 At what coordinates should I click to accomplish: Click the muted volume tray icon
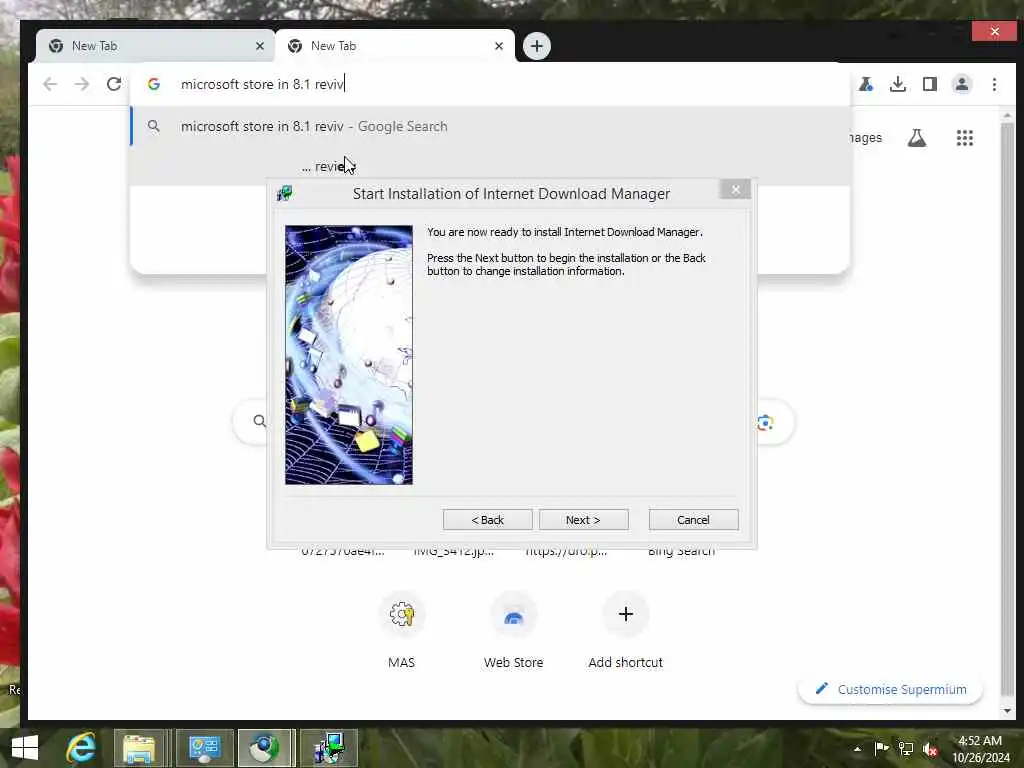coord(930,749)
